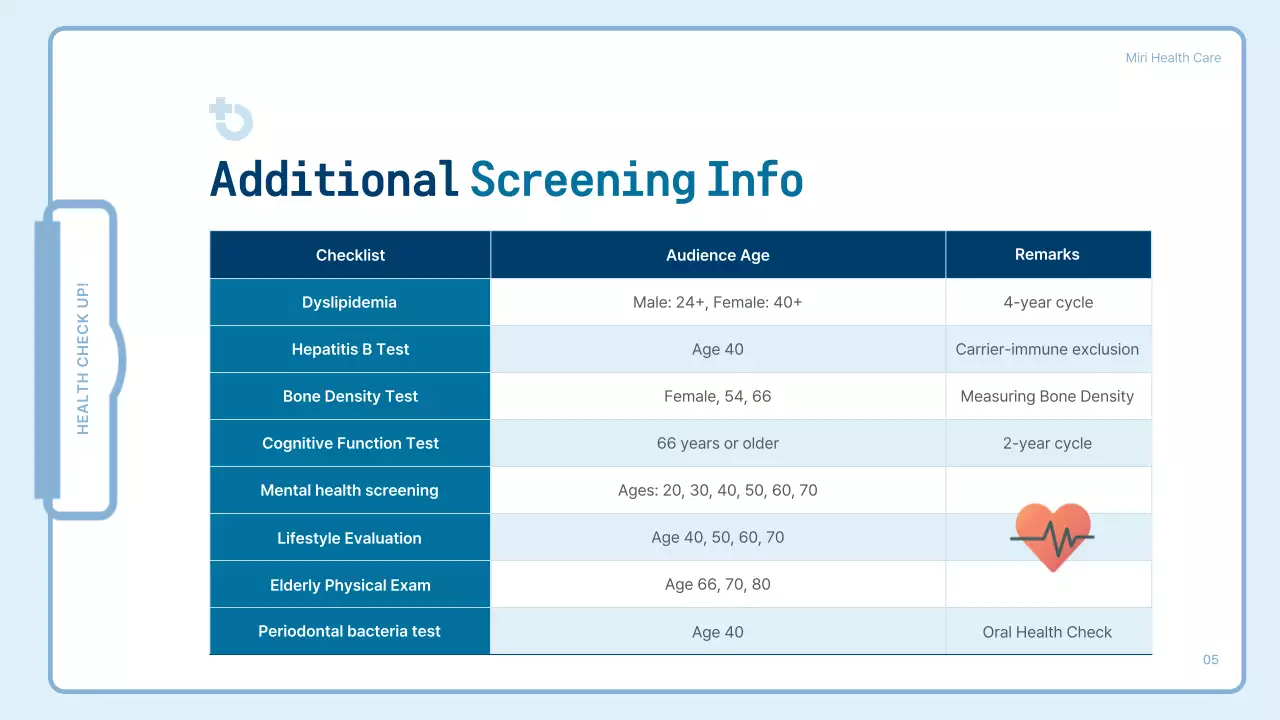
Task: Select the 'Periodontal bacteria test' cell
Action: 350,631
